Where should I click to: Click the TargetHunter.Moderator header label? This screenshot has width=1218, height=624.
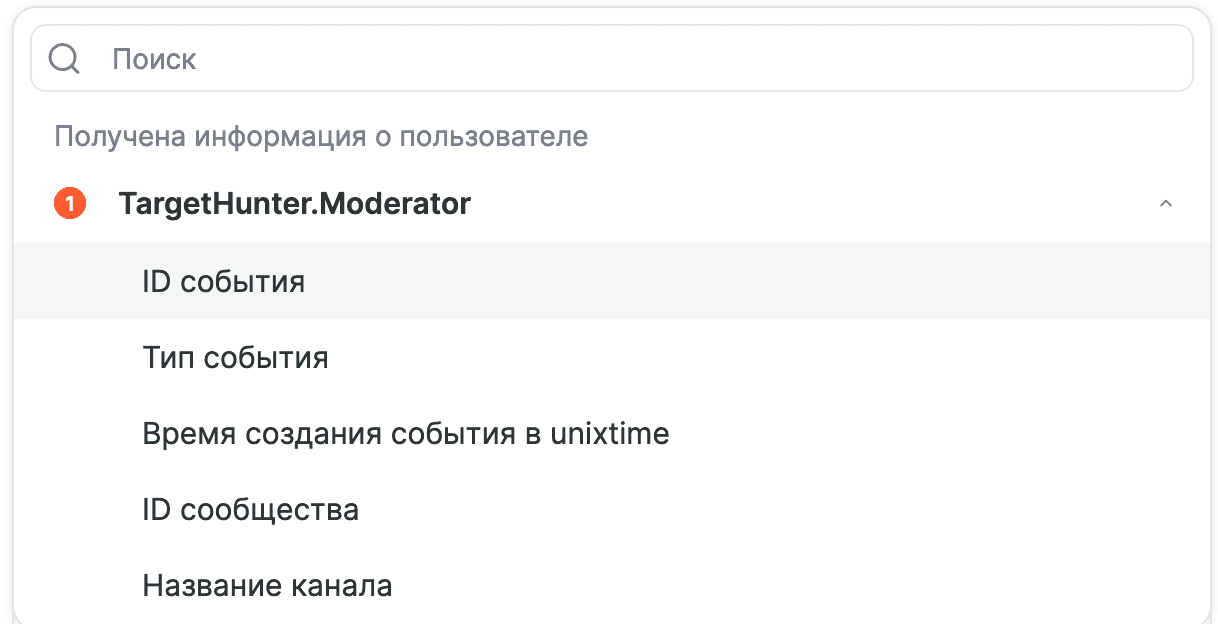(294, 203)
